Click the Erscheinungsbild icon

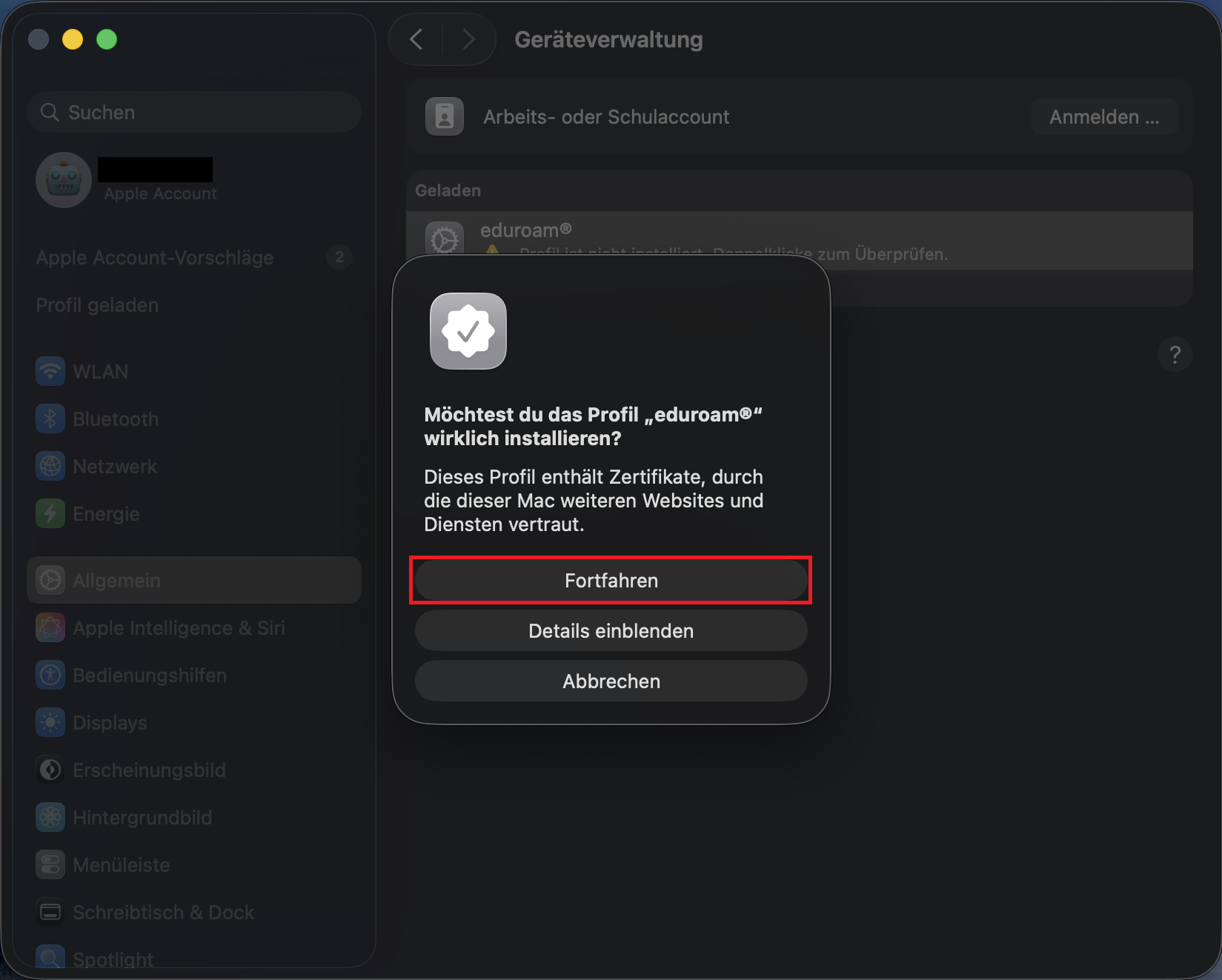[50, 770]
